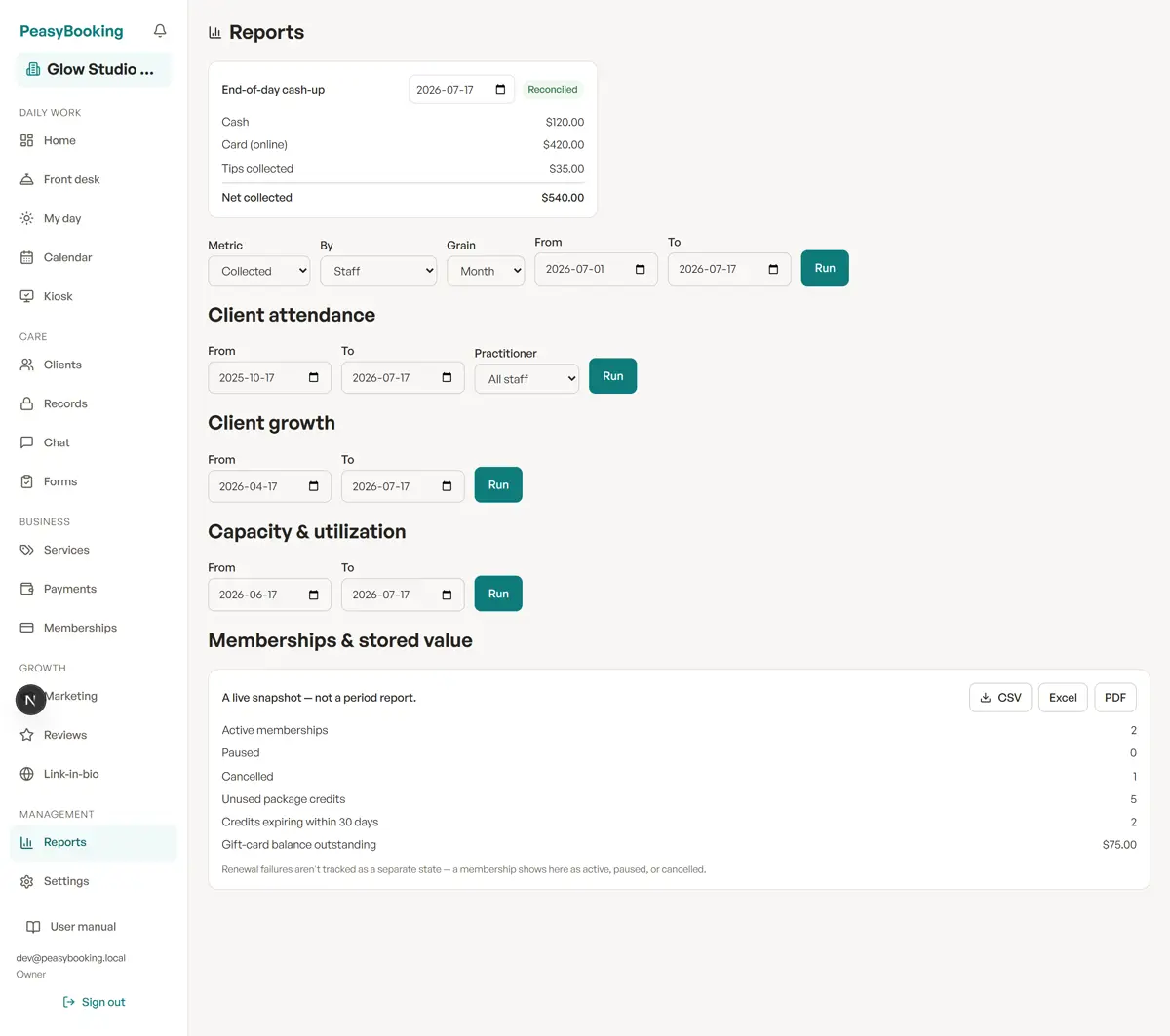The image size is (1170, 1036).
Task: Click Client attendance From date 2025-10-17
Action: coord(269,378)
